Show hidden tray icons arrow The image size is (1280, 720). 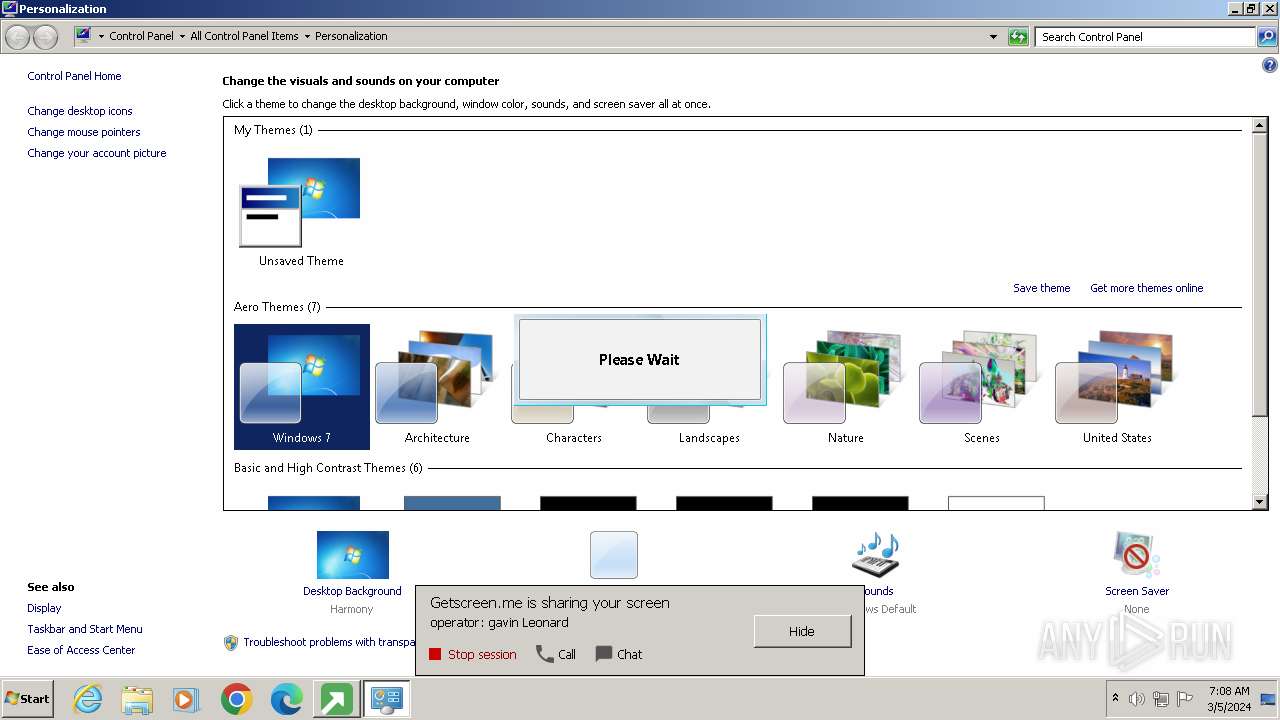pos(1115,698)
